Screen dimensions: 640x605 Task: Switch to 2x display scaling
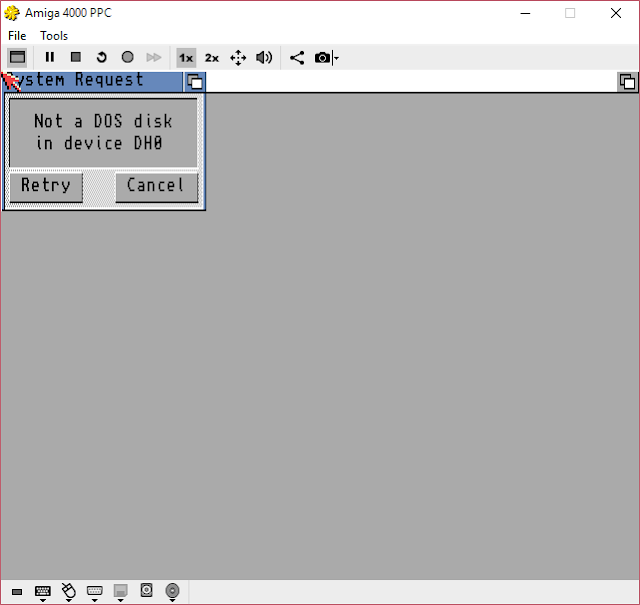point(212,58)
